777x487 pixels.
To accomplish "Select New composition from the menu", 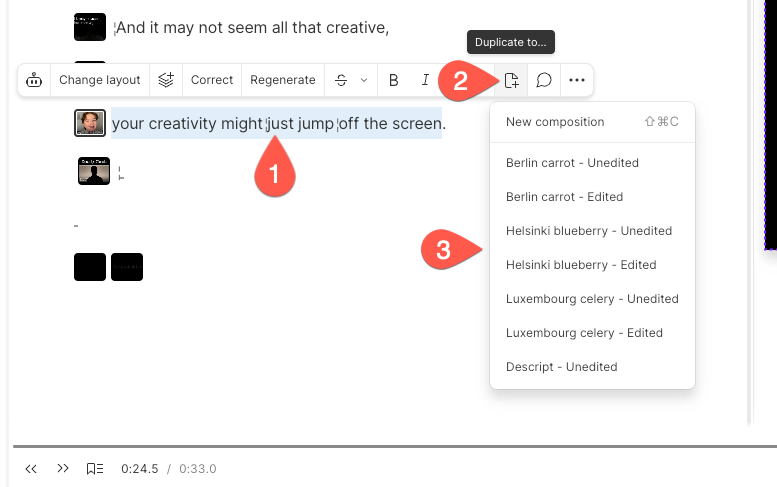I will [x=592, y=122].
